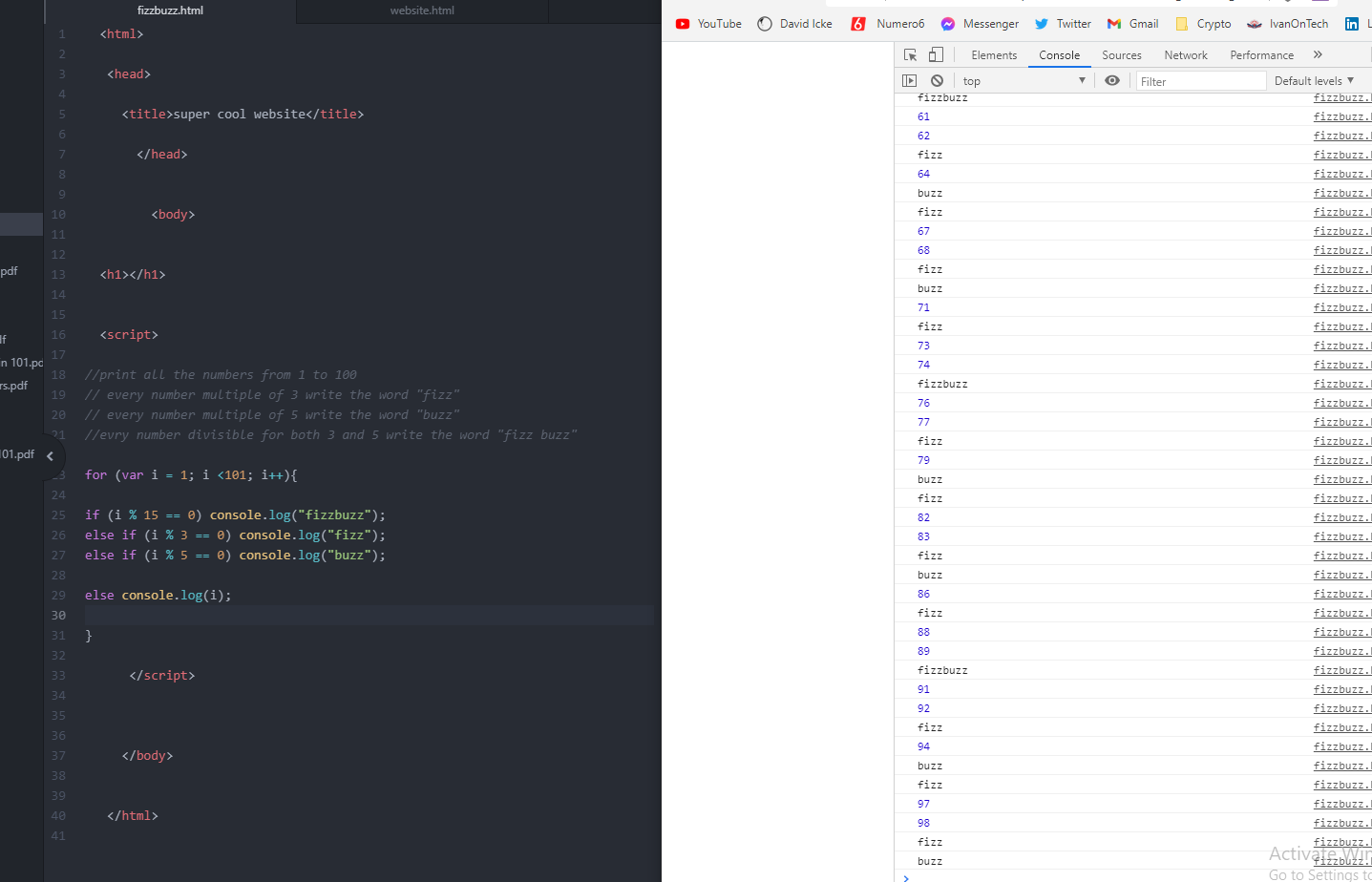Clear the console with the ban icon
The height and width of the screenshot is (882, 1372).
coord(937,81)
